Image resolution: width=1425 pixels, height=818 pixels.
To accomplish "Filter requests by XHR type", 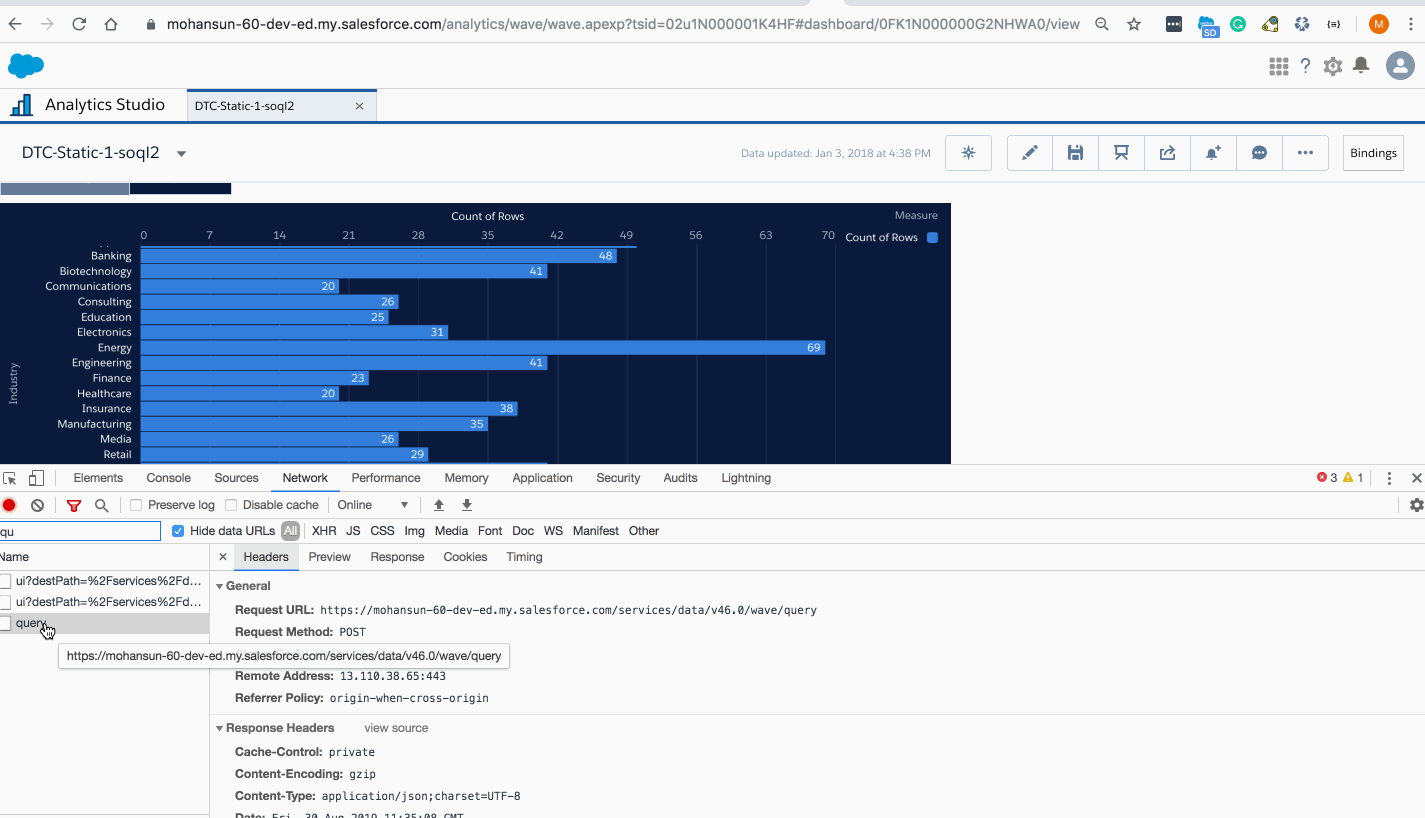I will coord(324,531).
